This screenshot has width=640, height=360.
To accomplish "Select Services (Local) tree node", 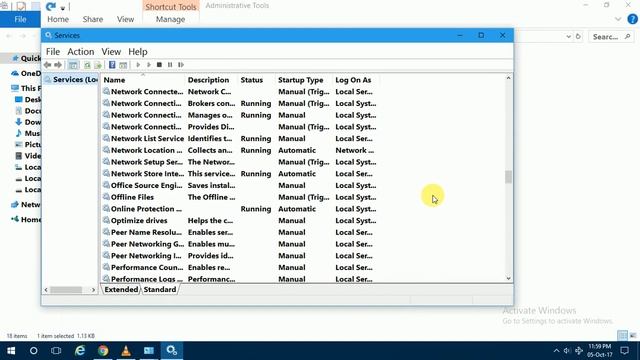I will (x=71, y=80).
